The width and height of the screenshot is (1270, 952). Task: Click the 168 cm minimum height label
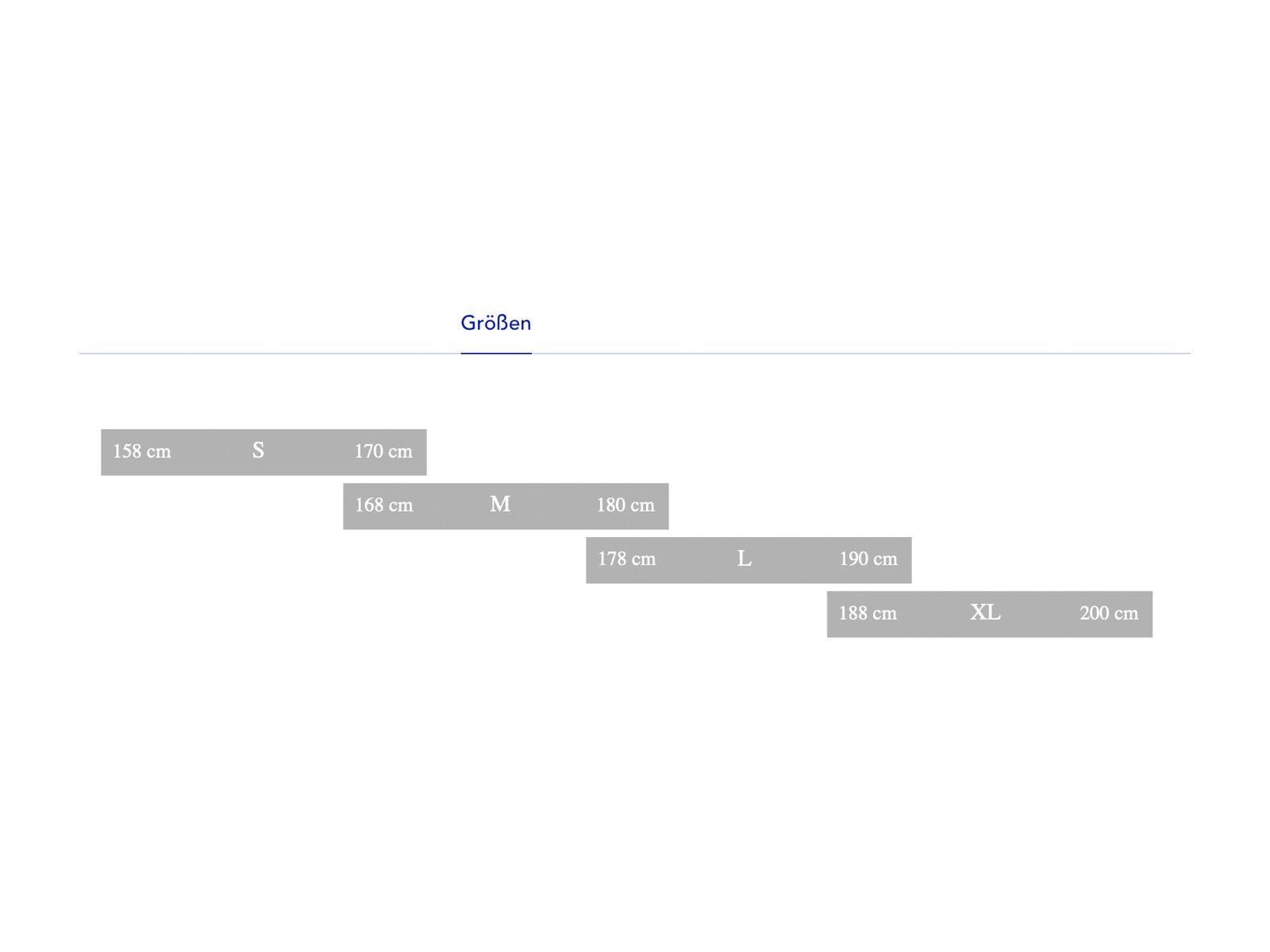click(384, 505)
